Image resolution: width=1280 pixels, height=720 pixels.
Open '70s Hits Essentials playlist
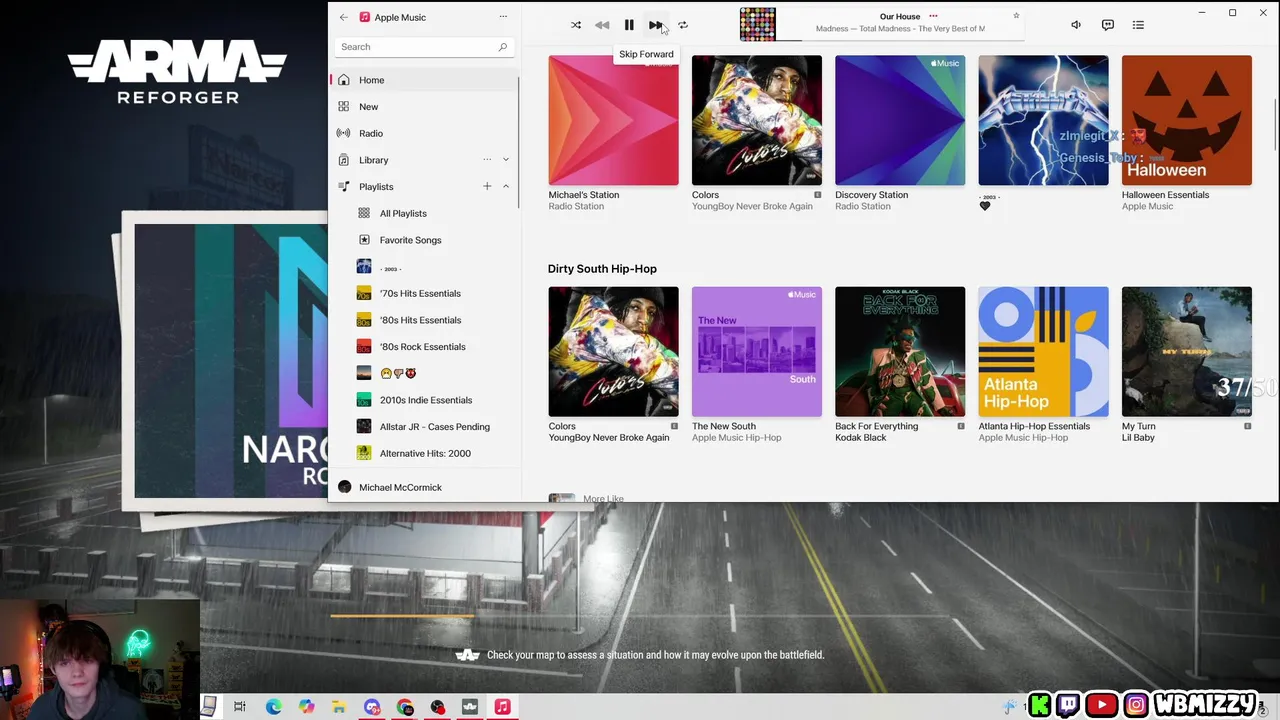[424, 293]
